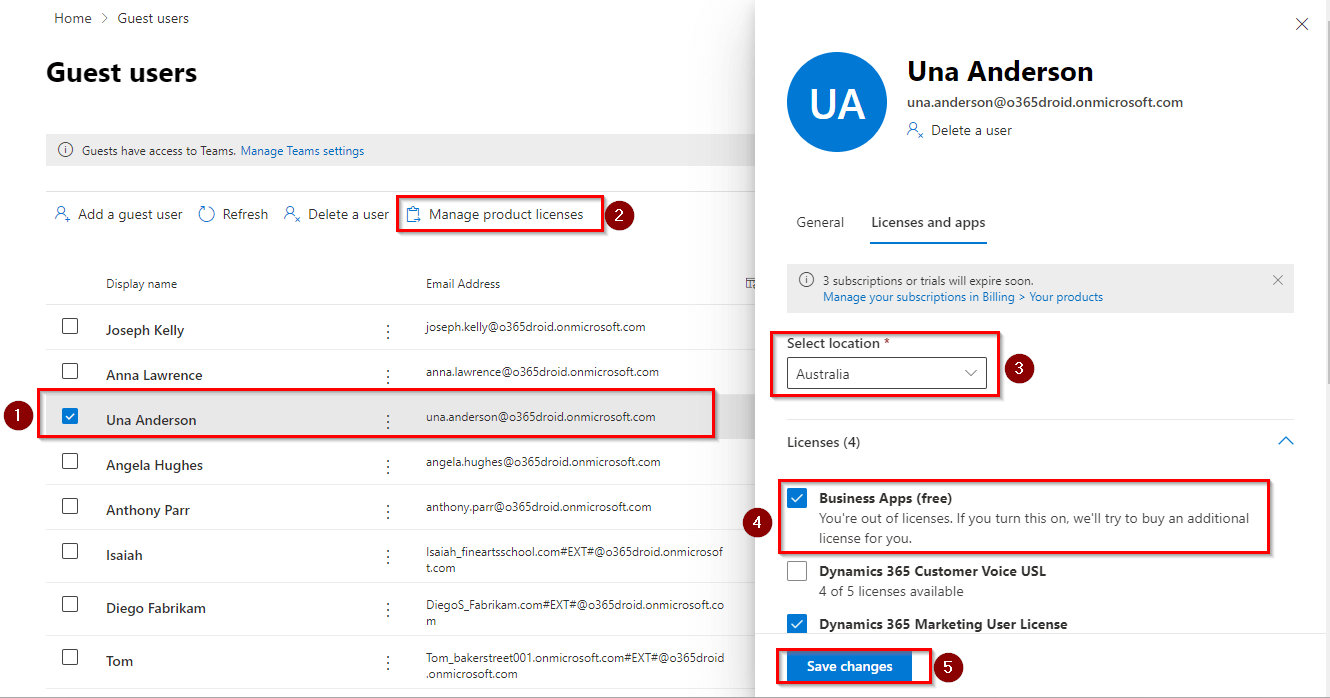Screen dimensions: 1330x698
Task: Open the Select location dropdown
Action: click(886, 373)
